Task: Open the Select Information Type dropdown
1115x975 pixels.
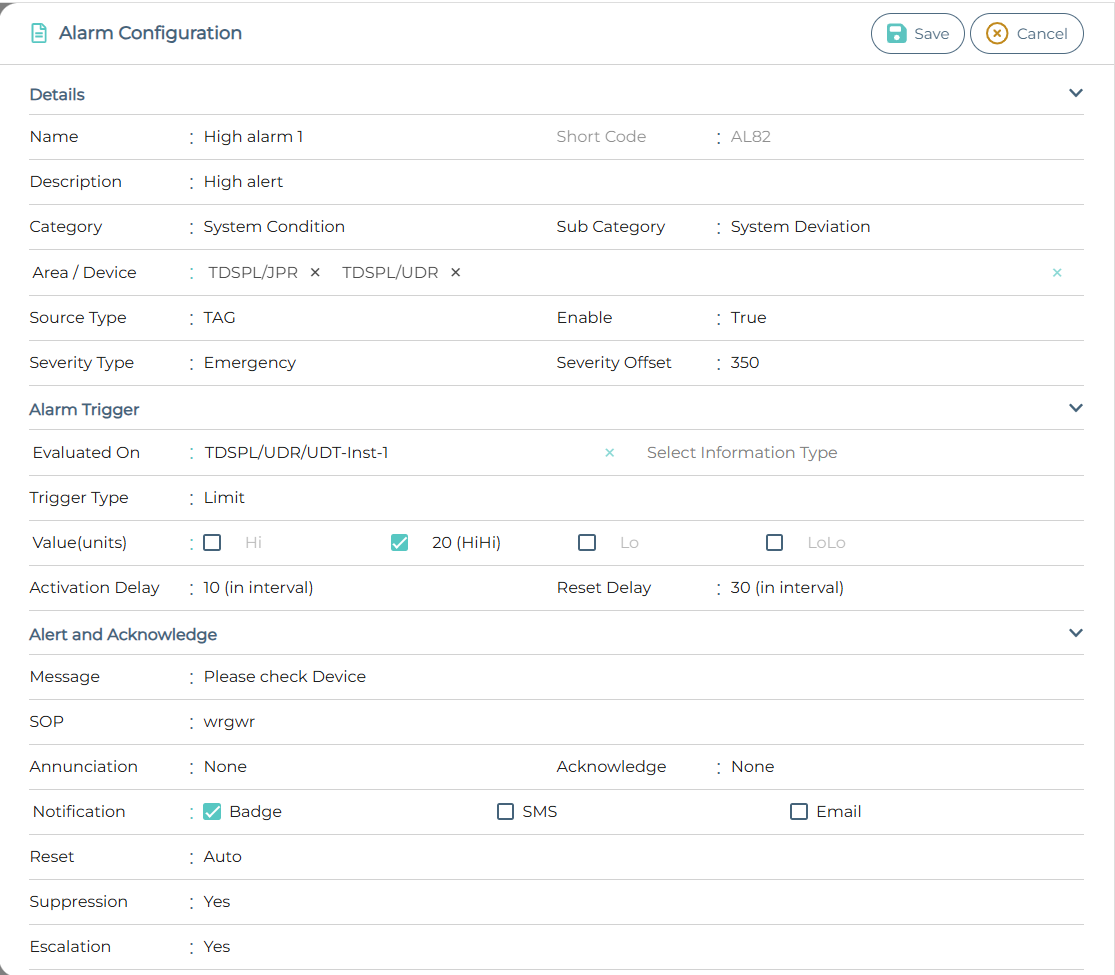Action: click(x=742, y=453)
